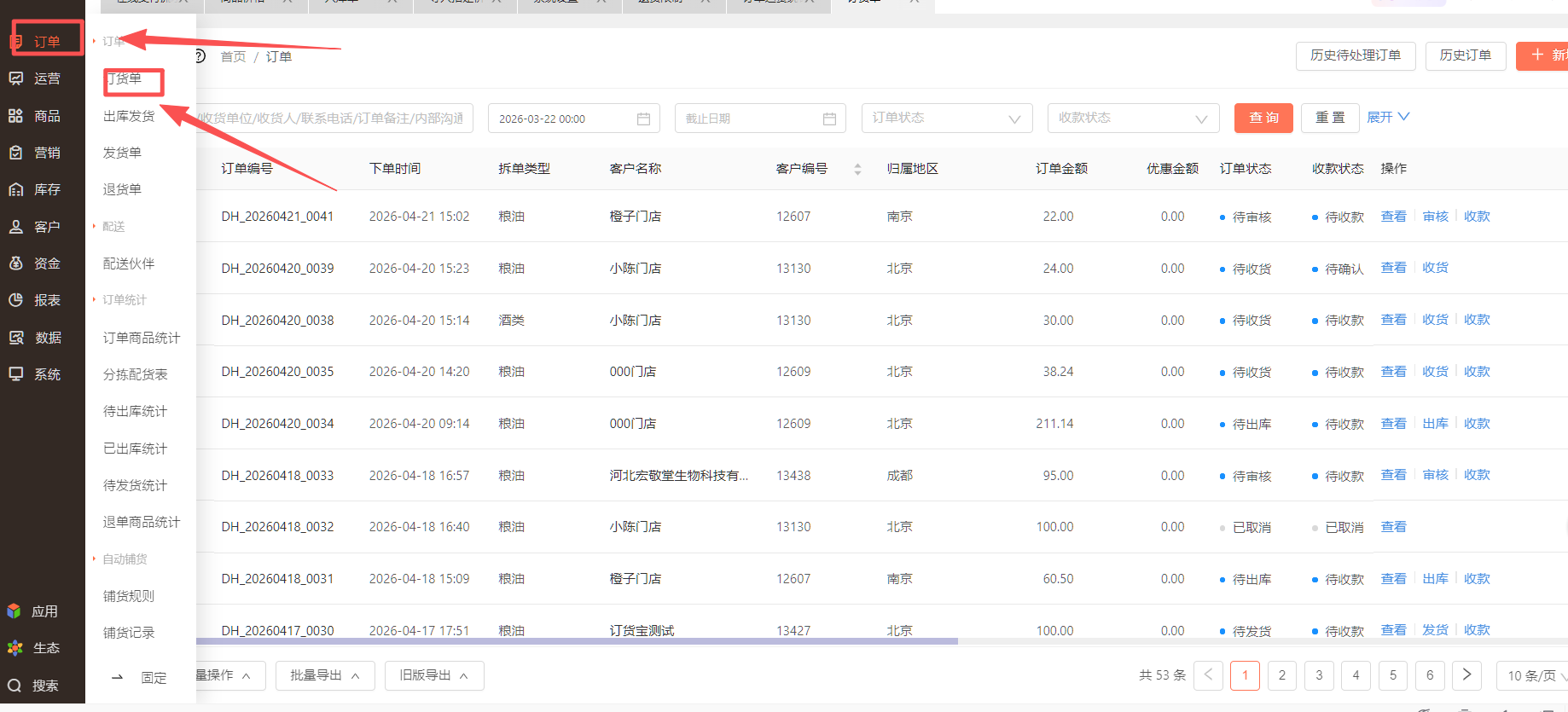Viewport: 1568px width, 712px height.
Task: Click 收款 for order DH_20260420_0038
Action: pos(1478,320)
